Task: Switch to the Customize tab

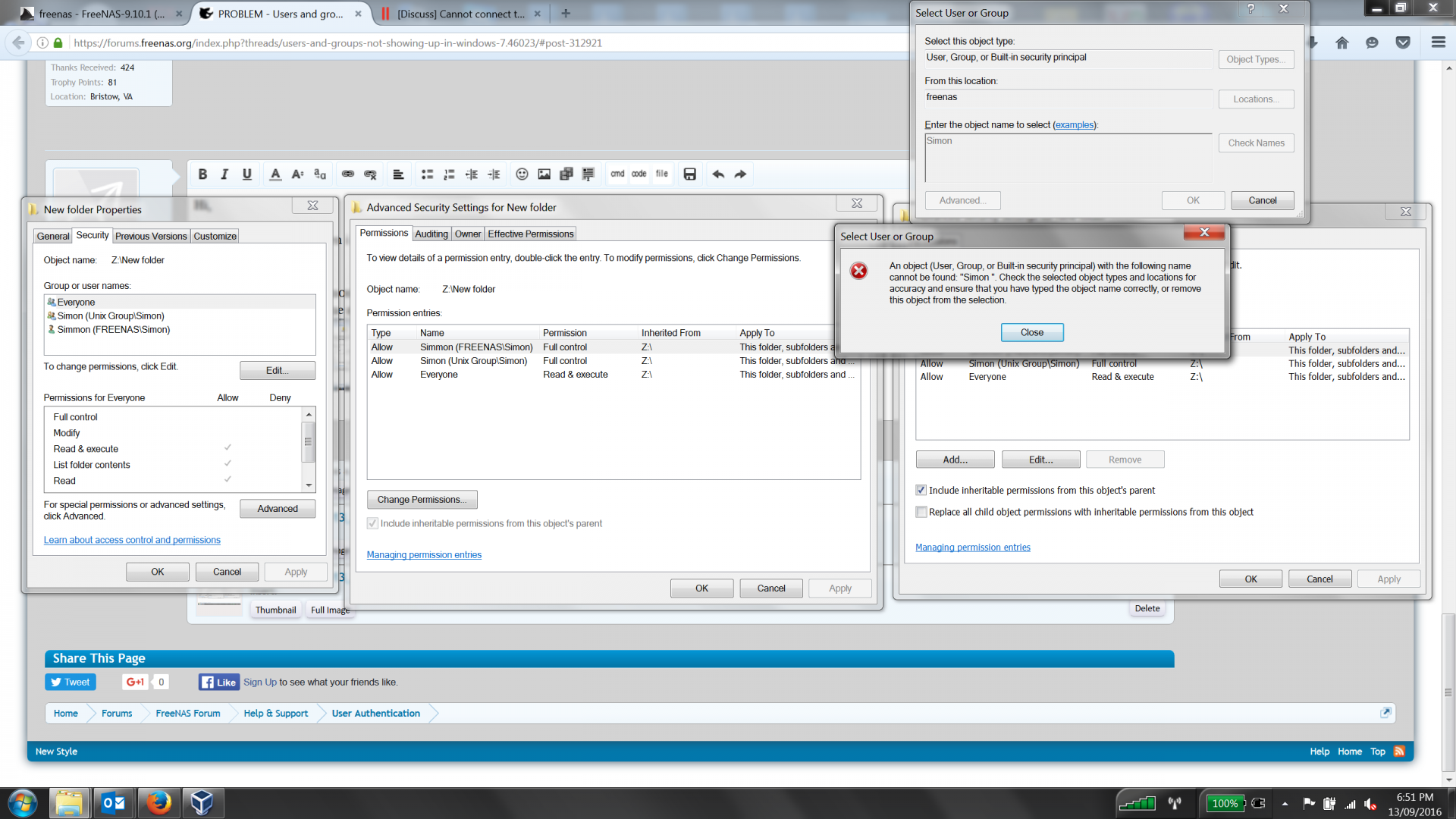Action: [x=215, y=236]
